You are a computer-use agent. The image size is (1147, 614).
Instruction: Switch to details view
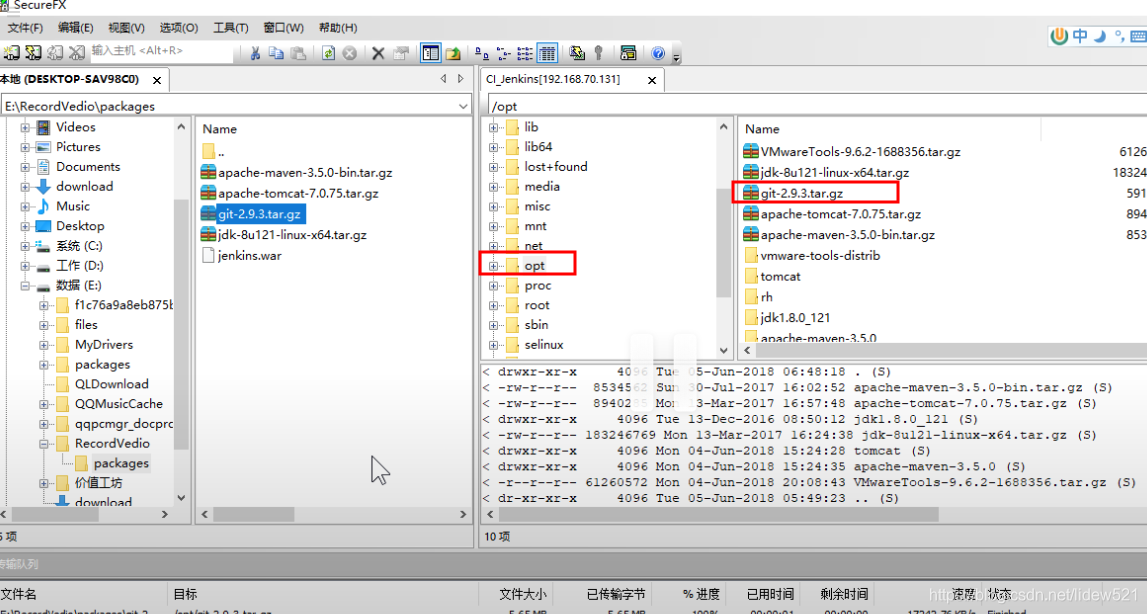pyautogui.click(x=546, y=53)
